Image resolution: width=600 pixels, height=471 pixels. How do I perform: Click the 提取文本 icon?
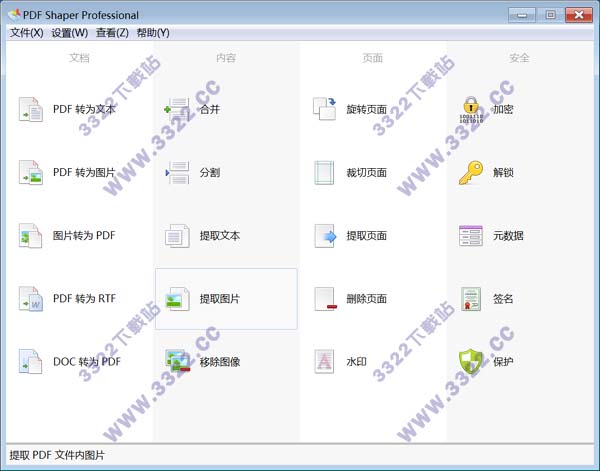(x=177, y=236)
